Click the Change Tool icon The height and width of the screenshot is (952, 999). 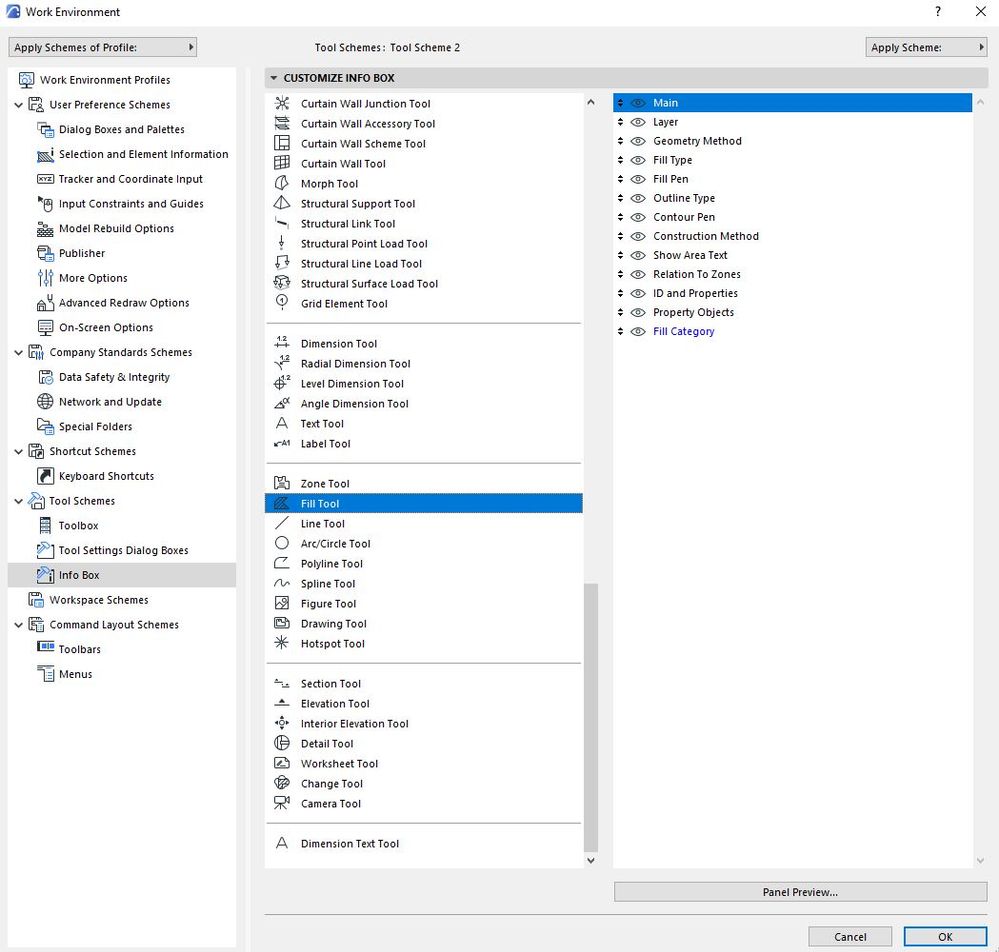(282, 783)
